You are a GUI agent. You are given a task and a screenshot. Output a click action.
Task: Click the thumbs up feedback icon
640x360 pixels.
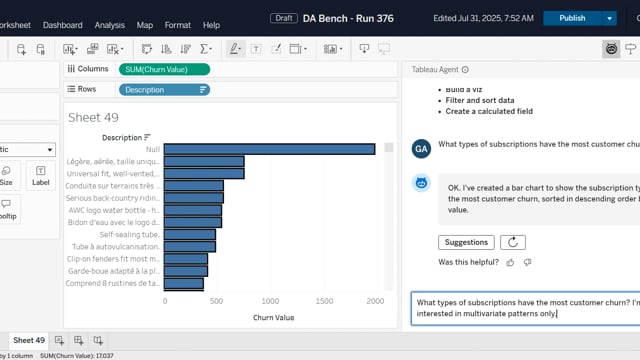click(x=510, y=262)
